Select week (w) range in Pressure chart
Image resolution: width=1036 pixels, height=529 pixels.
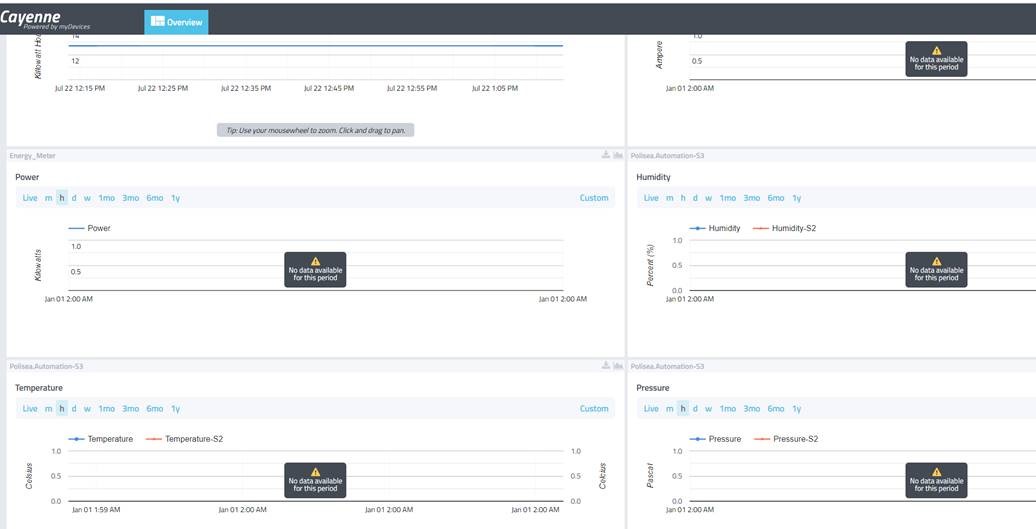pos(708,408)
